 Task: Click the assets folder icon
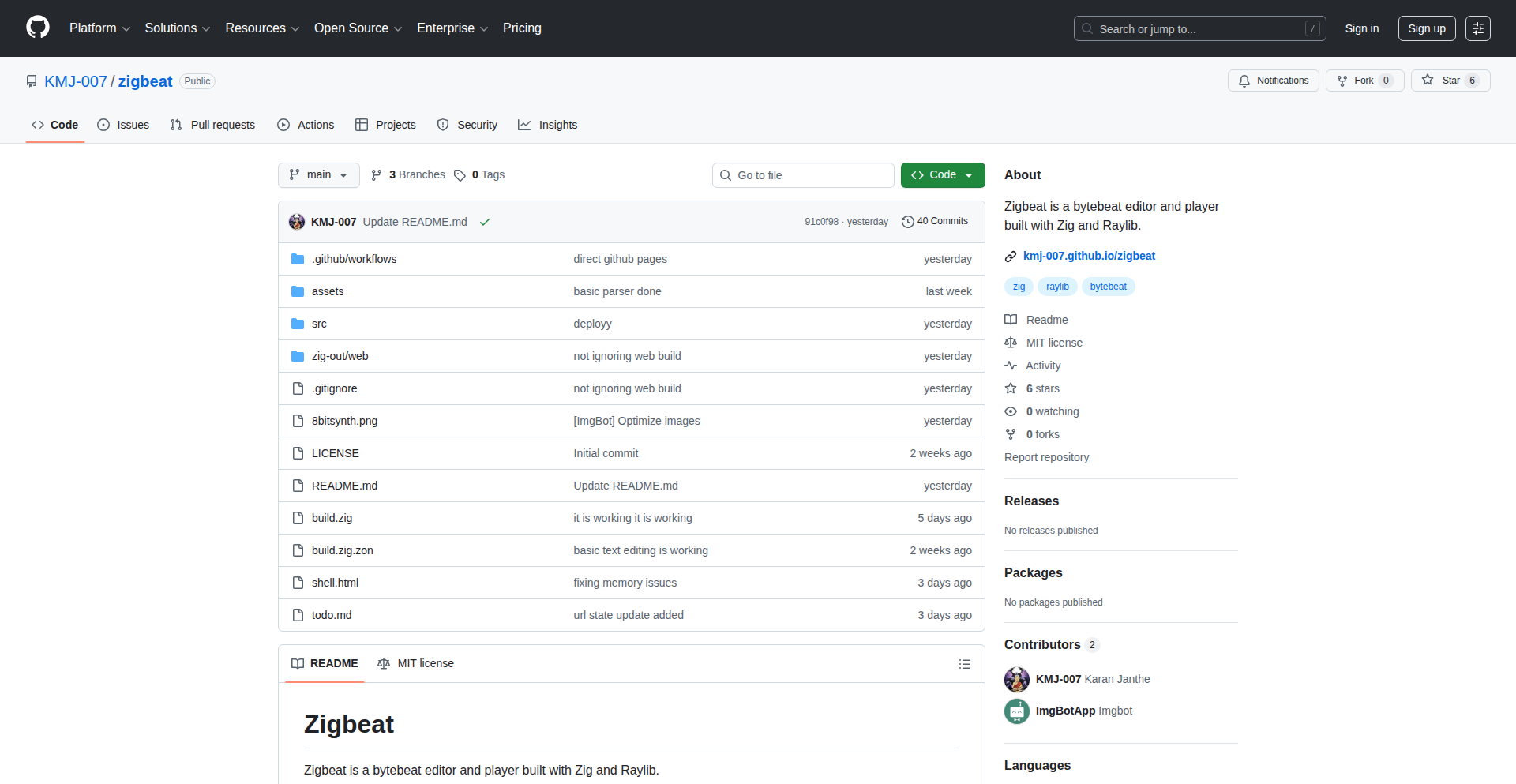[298, 291]
